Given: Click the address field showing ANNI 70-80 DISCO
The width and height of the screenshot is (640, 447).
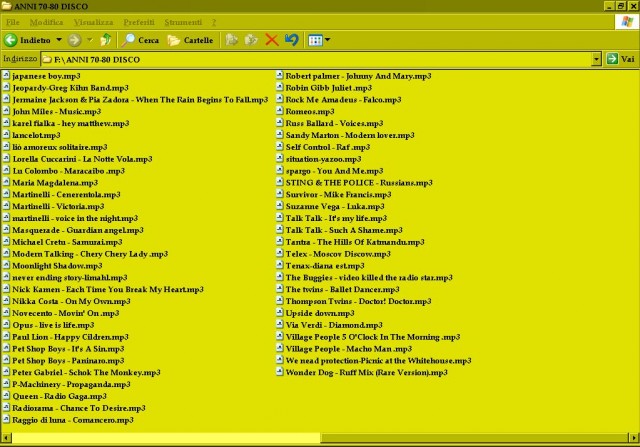Looking at the screenshot, I should (x=300, y=59).
